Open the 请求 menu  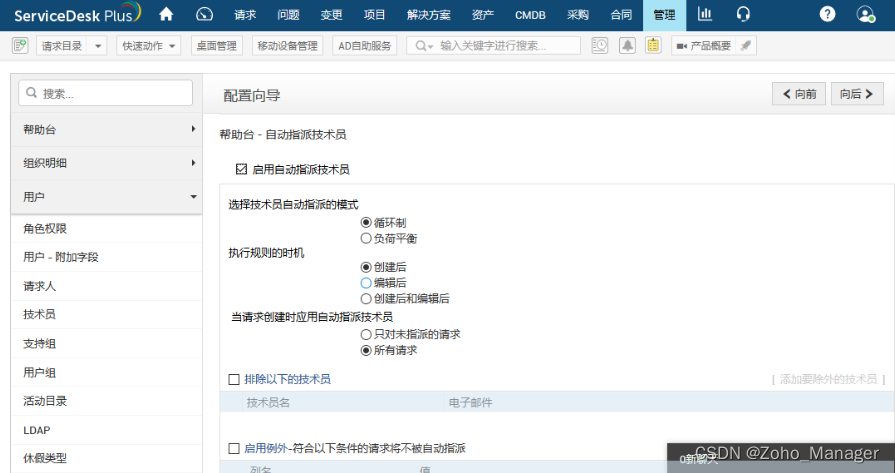click(245, 15)
